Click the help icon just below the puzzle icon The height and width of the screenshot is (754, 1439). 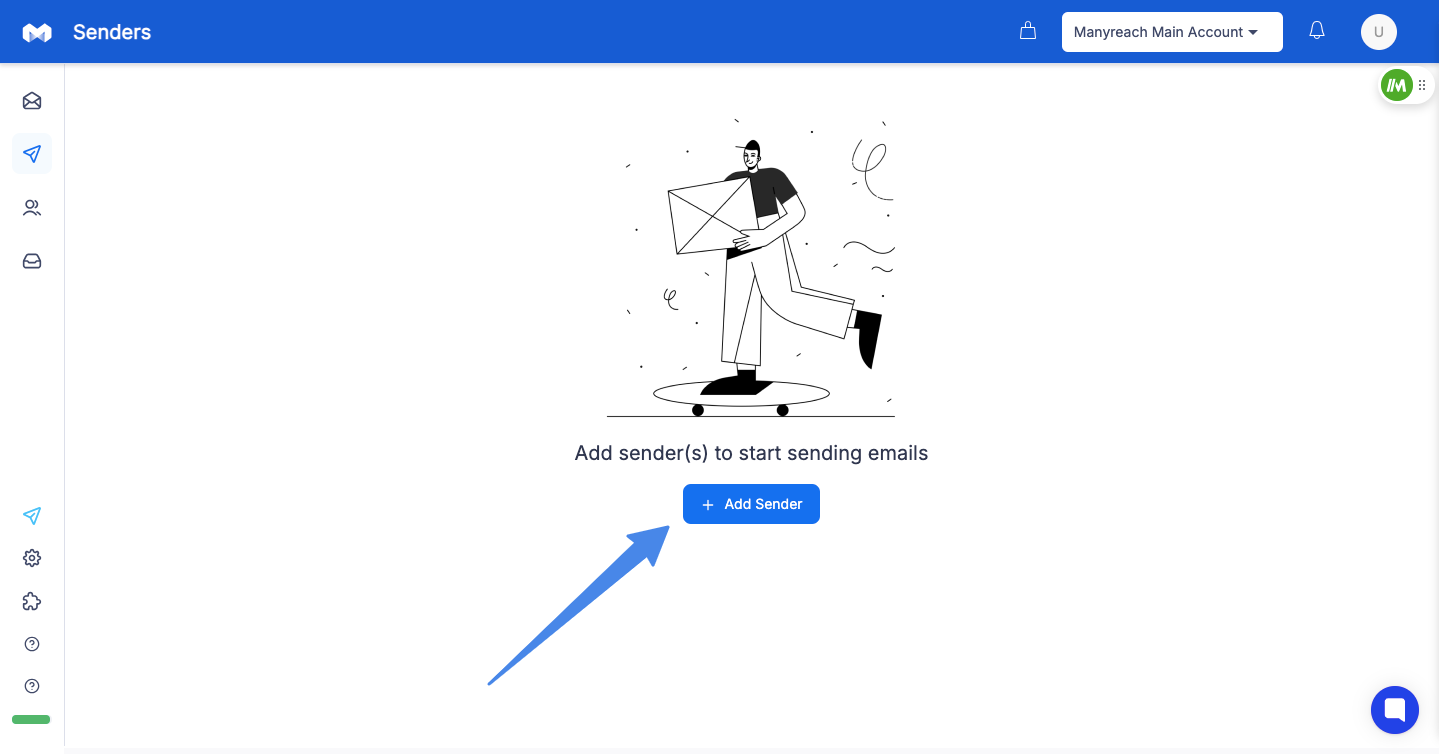point(32,644)
